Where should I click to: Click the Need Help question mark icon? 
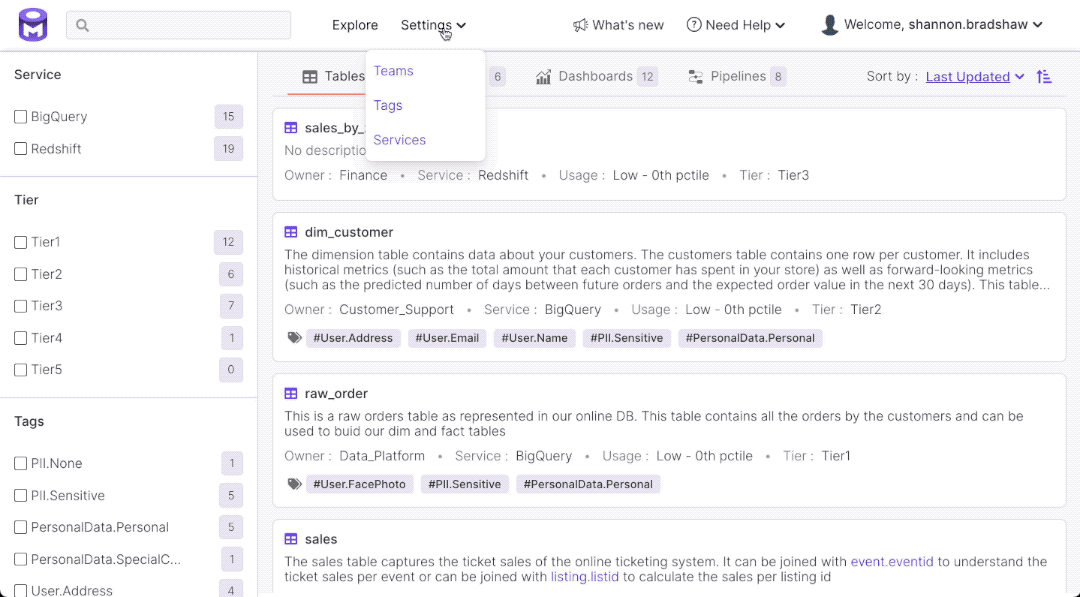click(x=694, y=25)
